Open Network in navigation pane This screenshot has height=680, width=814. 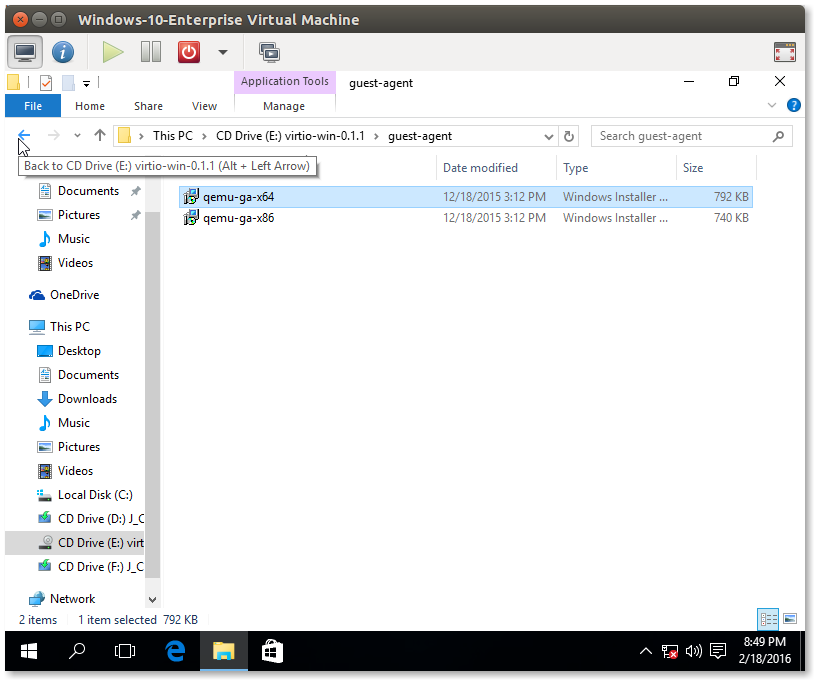point(72,599)
